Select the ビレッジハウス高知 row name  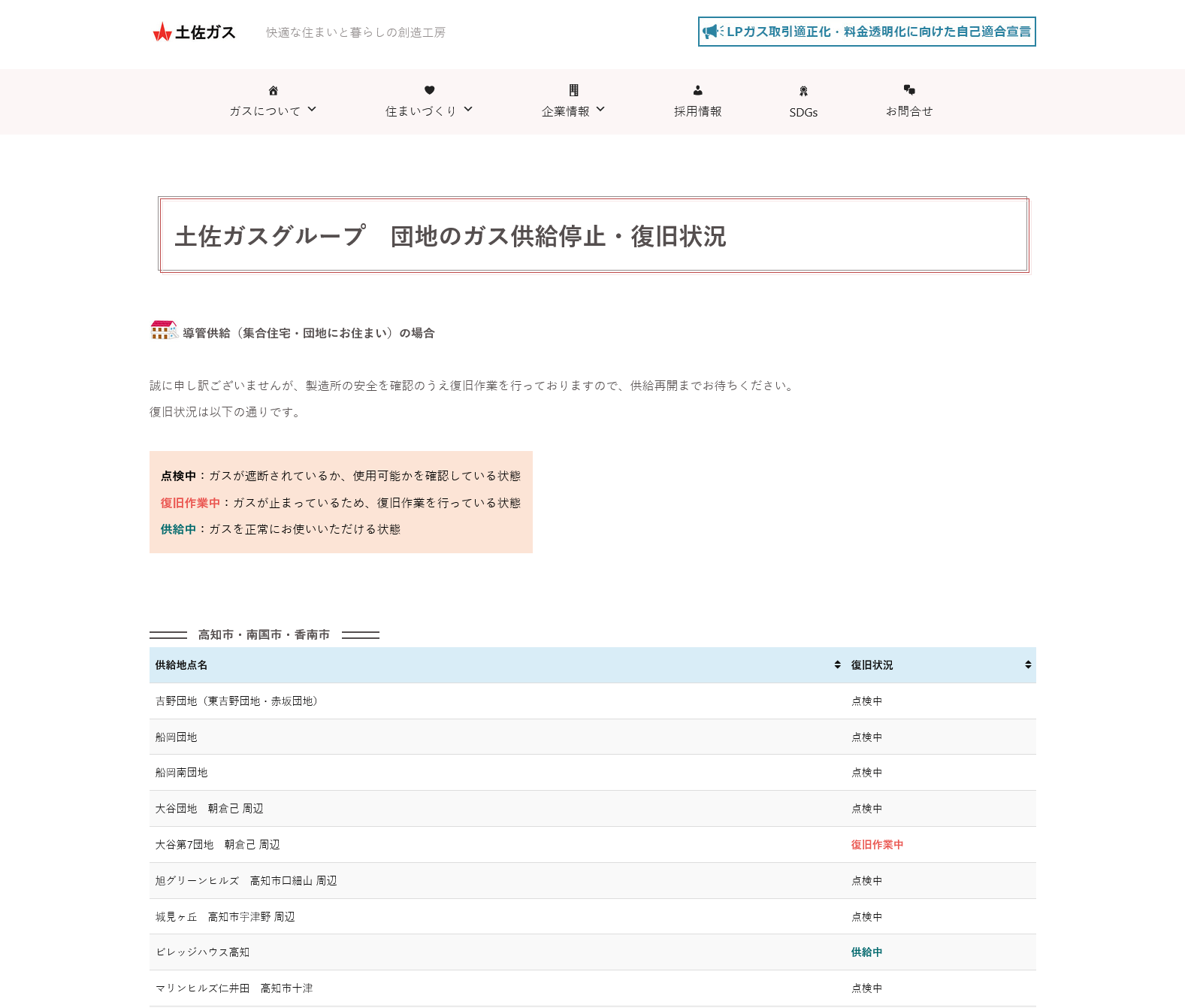click(x=203, y=952)
